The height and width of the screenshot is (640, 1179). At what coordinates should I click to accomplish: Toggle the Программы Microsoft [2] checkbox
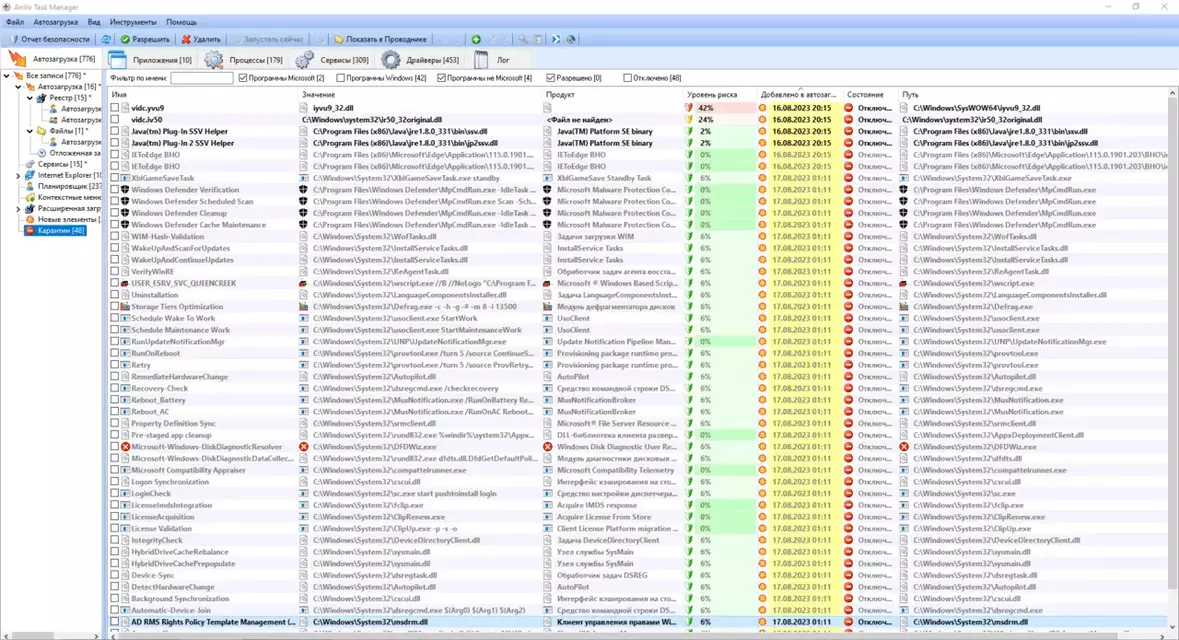coord(243,77)
